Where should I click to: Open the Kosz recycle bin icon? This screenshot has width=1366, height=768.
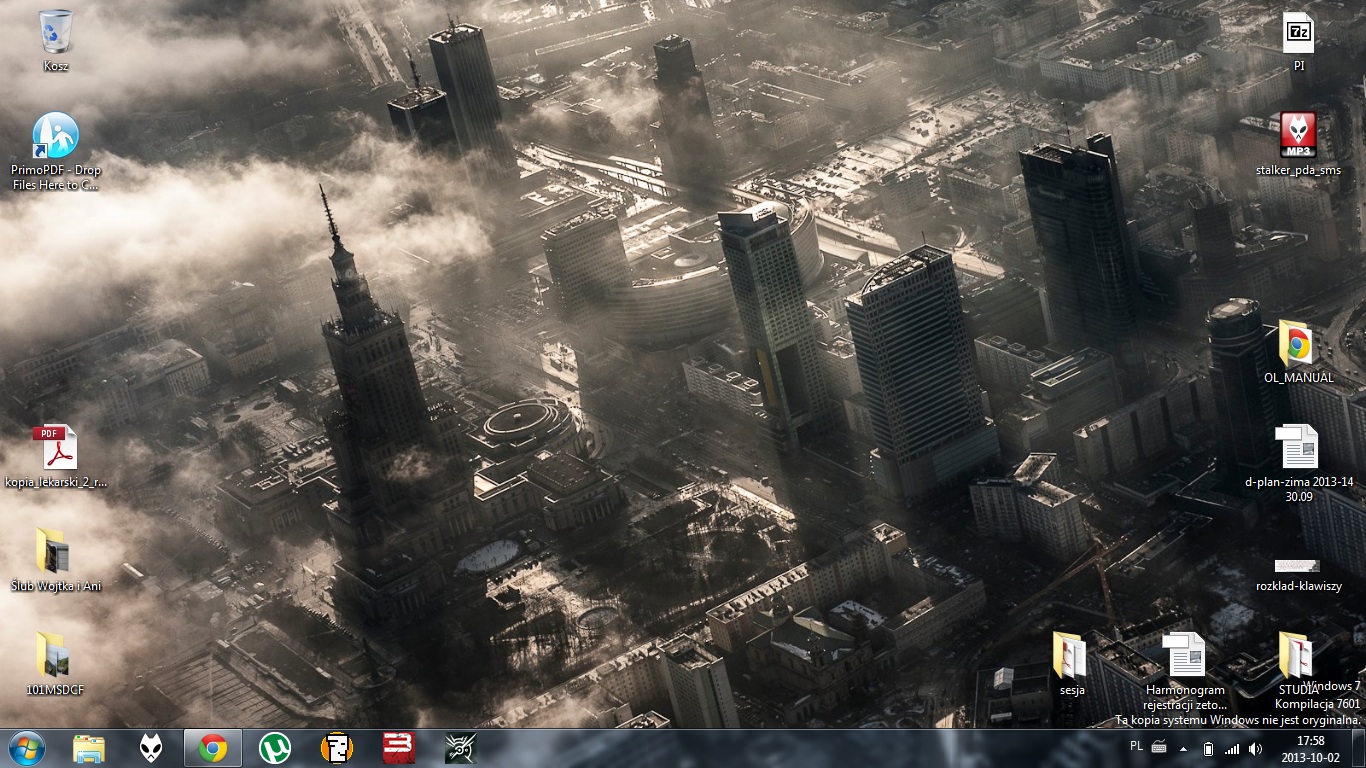point(56,33)
